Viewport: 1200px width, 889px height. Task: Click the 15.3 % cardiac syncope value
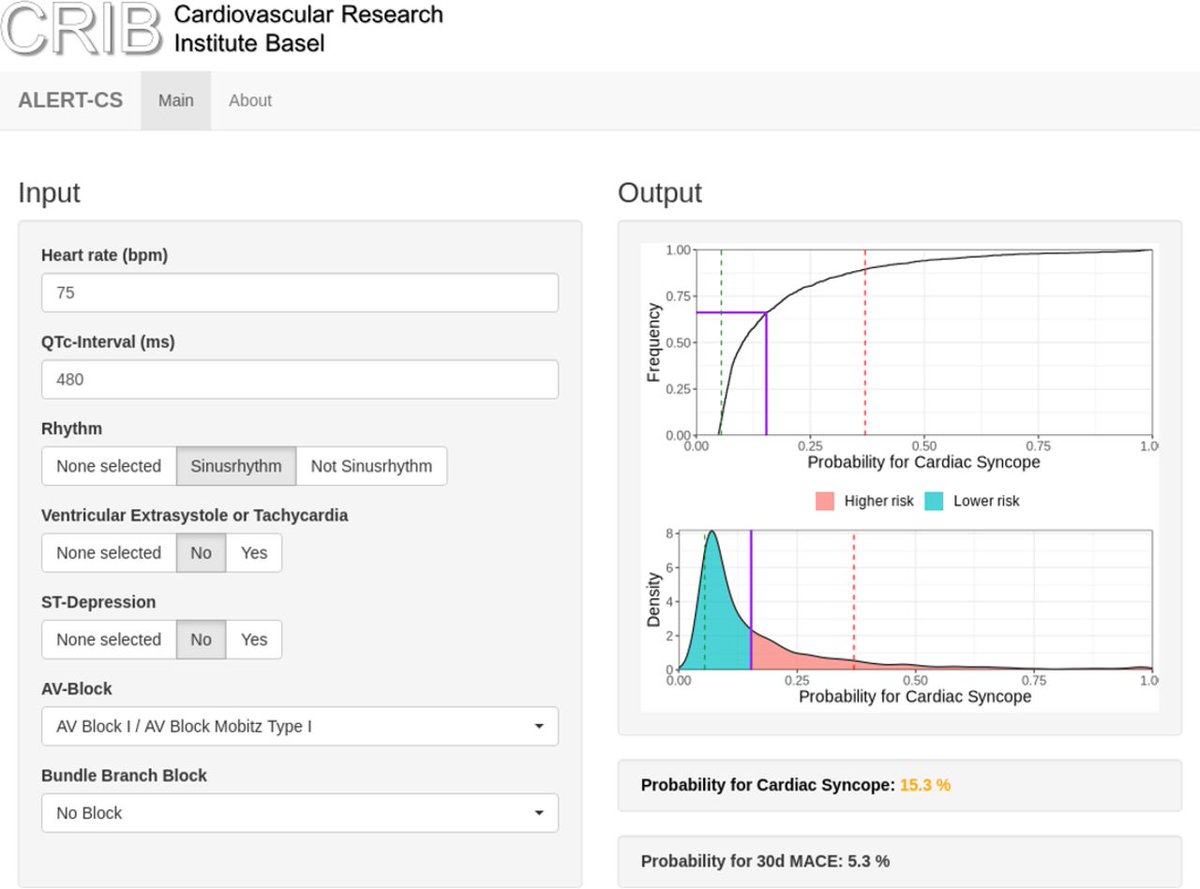[925, 786]
